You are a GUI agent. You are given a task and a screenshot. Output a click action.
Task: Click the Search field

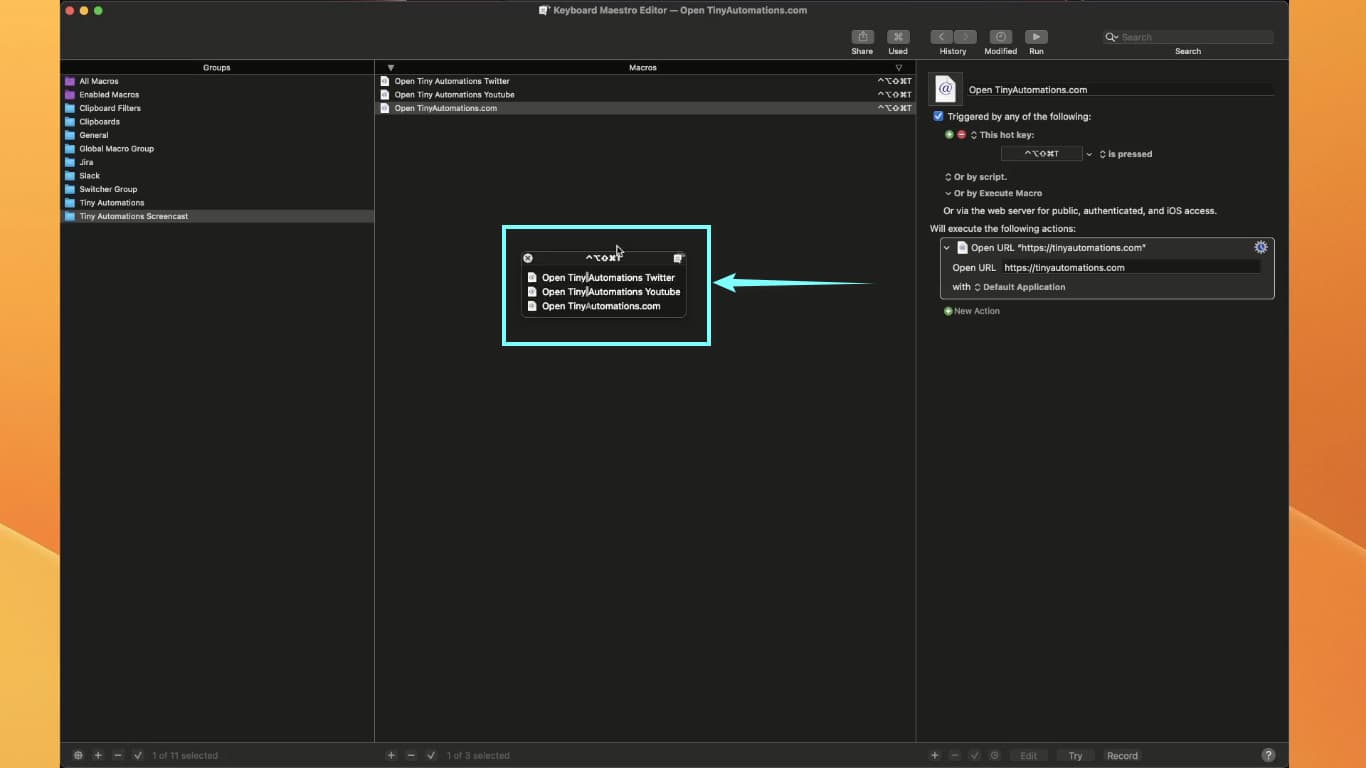click(1188, 37)
